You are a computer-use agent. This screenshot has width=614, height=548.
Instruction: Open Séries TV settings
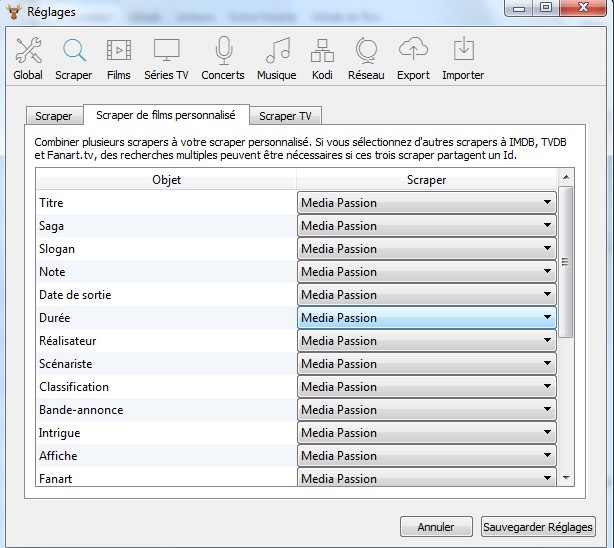pos(166,58)
